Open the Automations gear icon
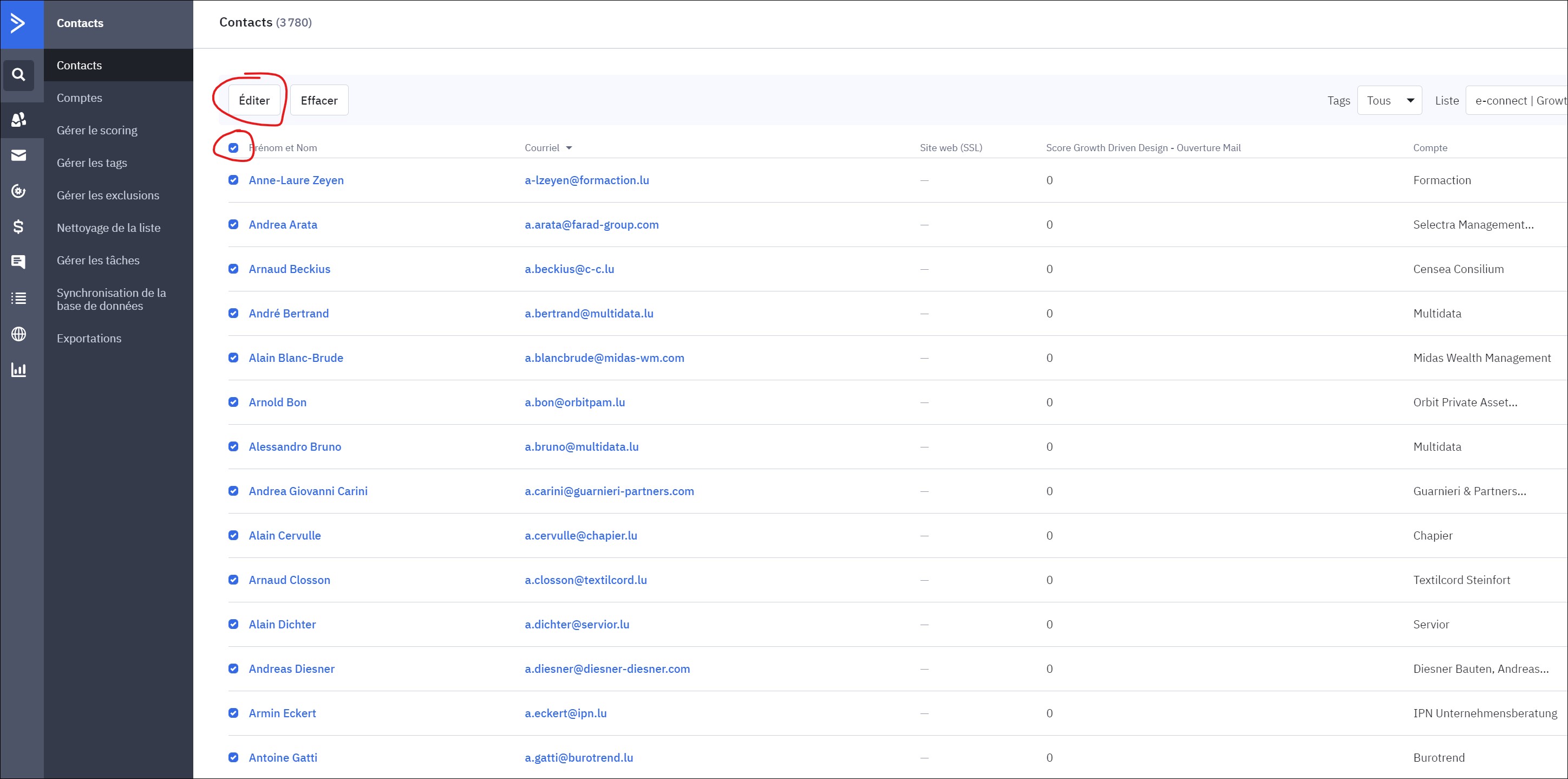 pos(19,191)
